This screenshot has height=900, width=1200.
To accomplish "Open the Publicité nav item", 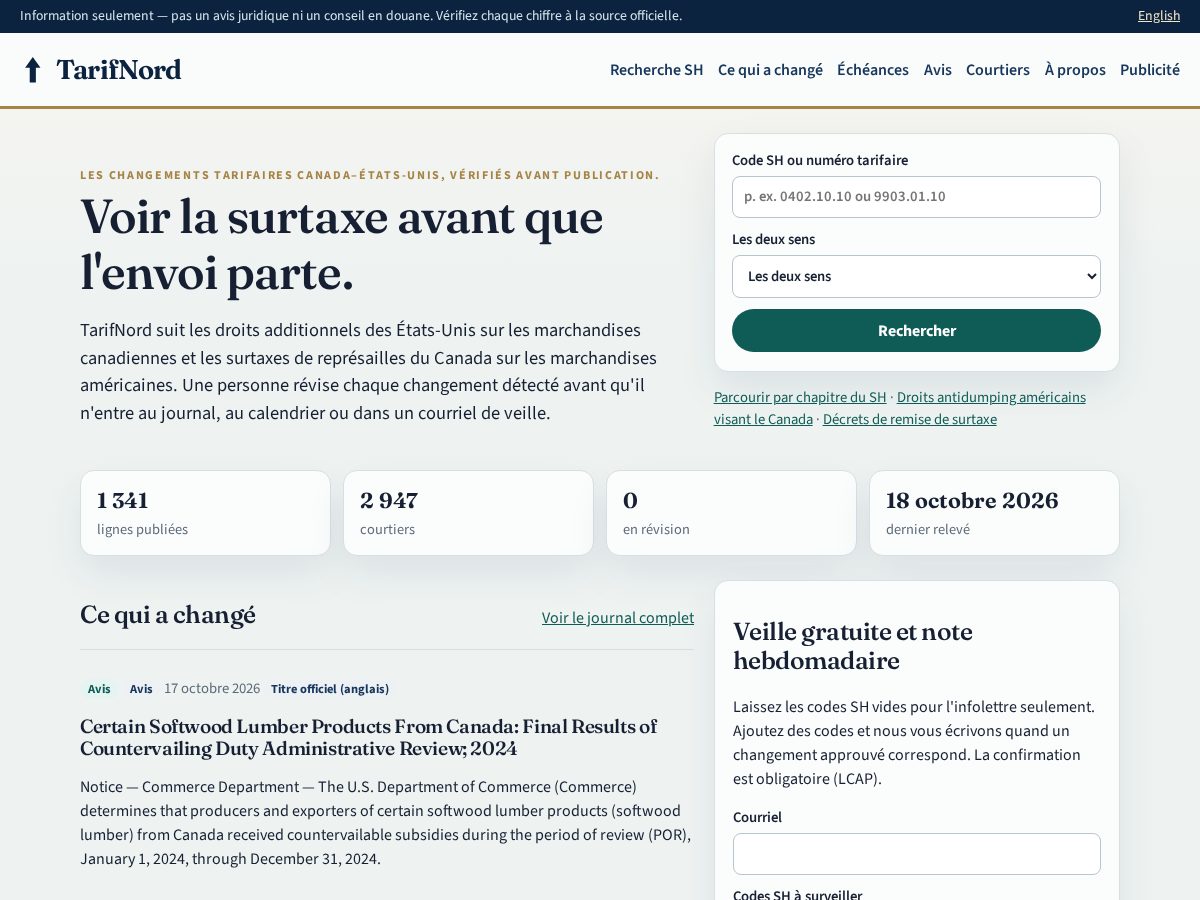I will (x=1150, y=70).
